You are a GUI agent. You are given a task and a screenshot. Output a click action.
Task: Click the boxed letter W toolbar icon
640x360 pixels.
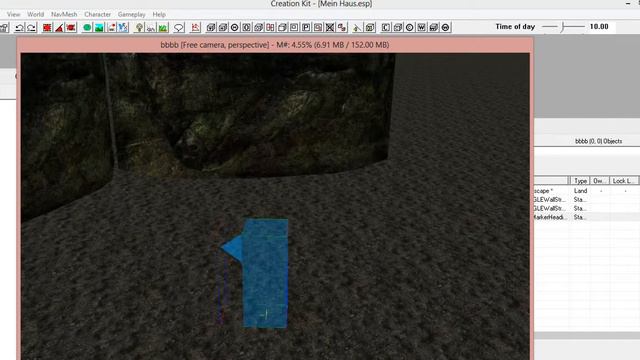tap(422, 28)
